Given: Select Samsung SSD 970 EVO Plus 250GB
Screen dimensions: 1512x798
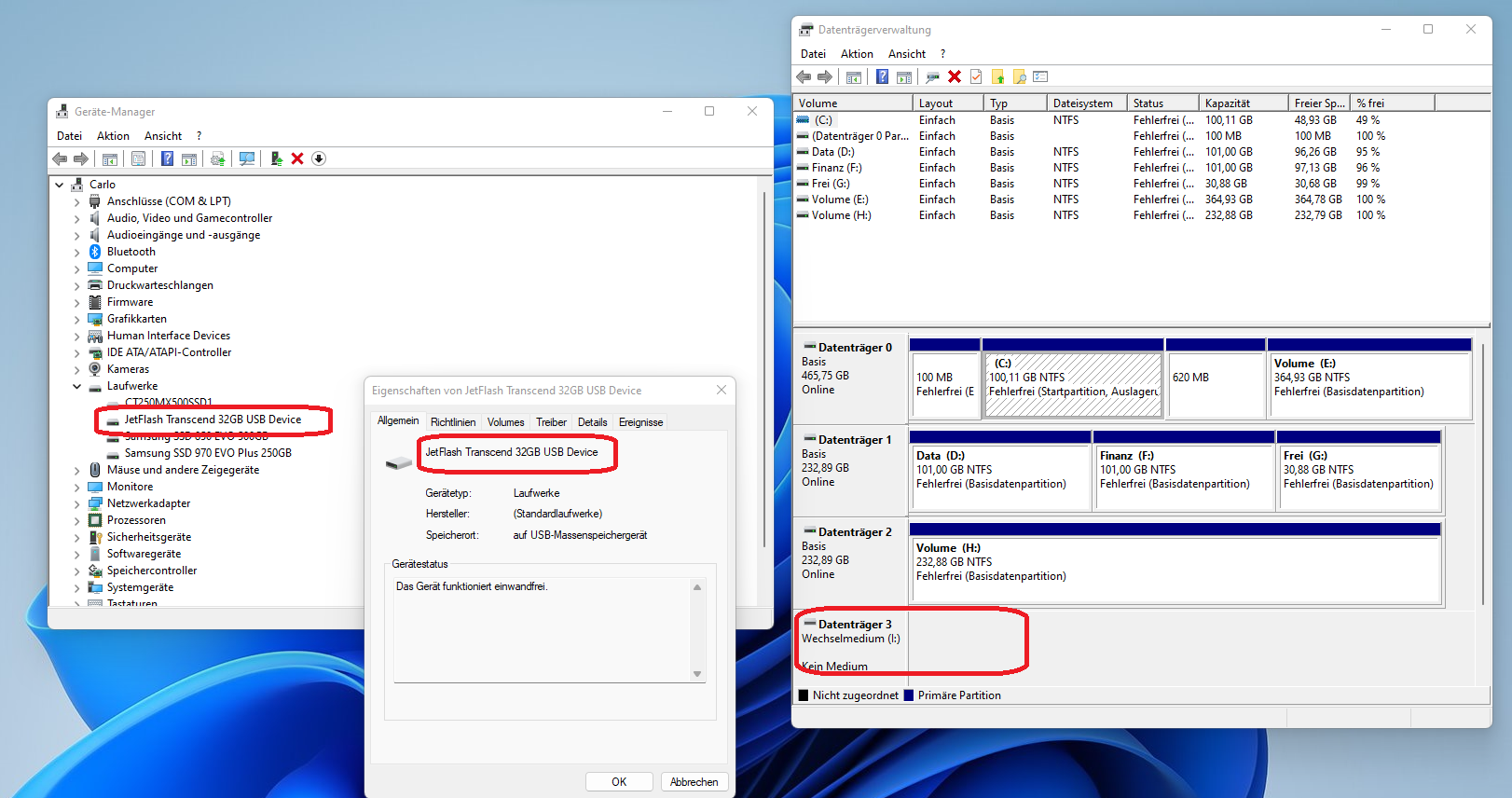Looking at the screenshot, I should 208,453.
